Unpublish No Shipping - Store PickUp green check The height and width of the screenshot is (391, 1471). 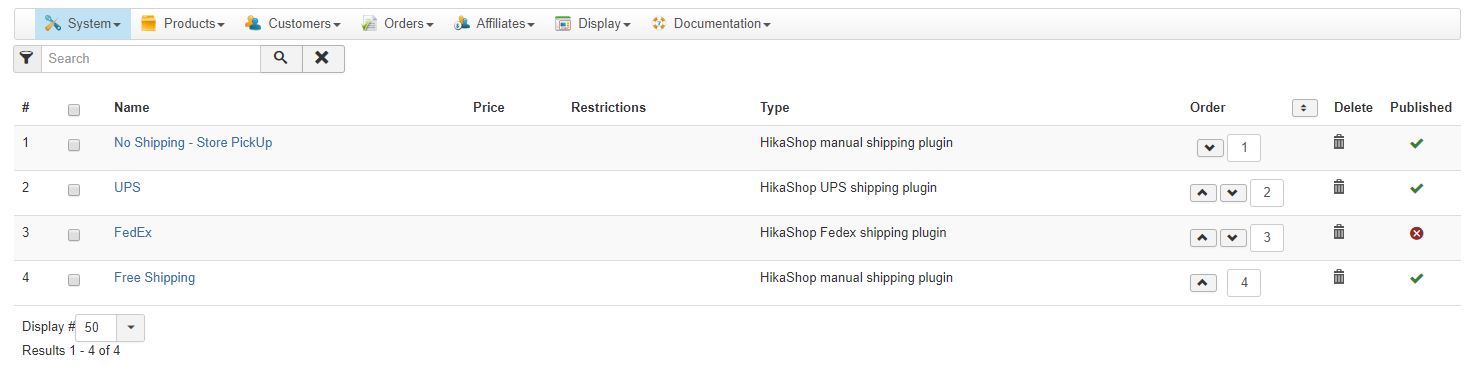pos(1416,144)
